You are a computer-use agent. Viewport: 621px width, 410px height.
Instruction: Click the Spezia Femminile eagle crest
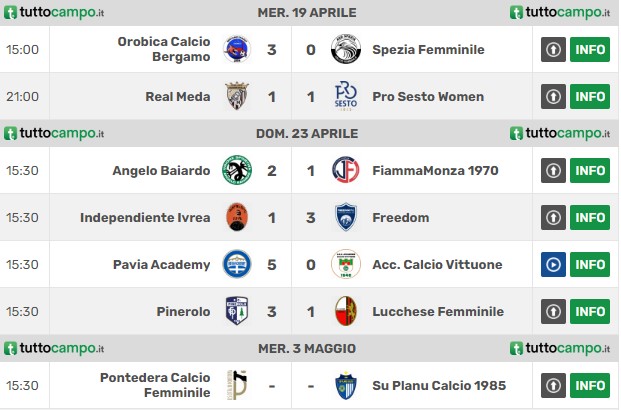pyautogui.click(x=346, y=49)
